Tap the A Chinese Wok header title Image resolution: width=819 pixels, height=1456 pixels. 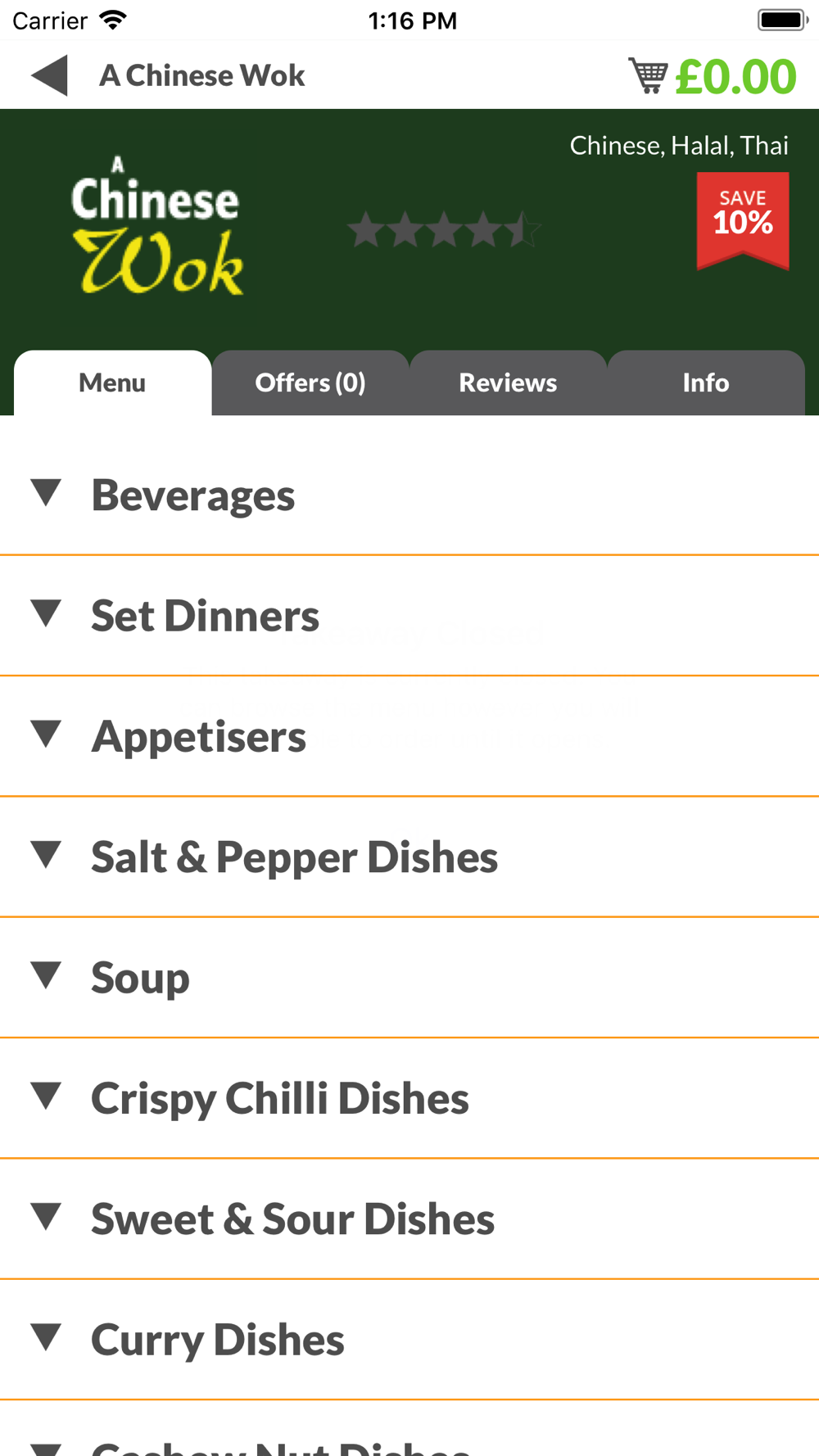(x=201, y=75)
